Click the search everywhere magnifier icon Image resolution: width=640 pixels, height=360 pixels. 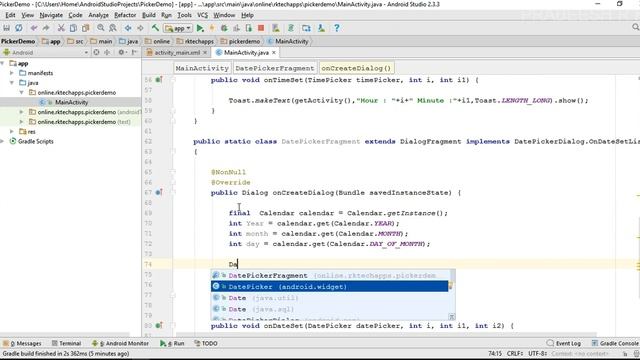coord(635,27)
